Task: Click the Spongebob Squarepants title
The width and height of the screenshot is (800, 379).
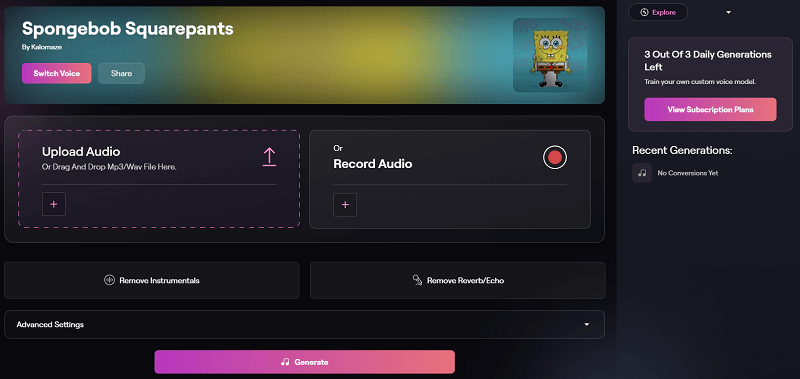Action: pyautogui.click(x=128, y=29)
